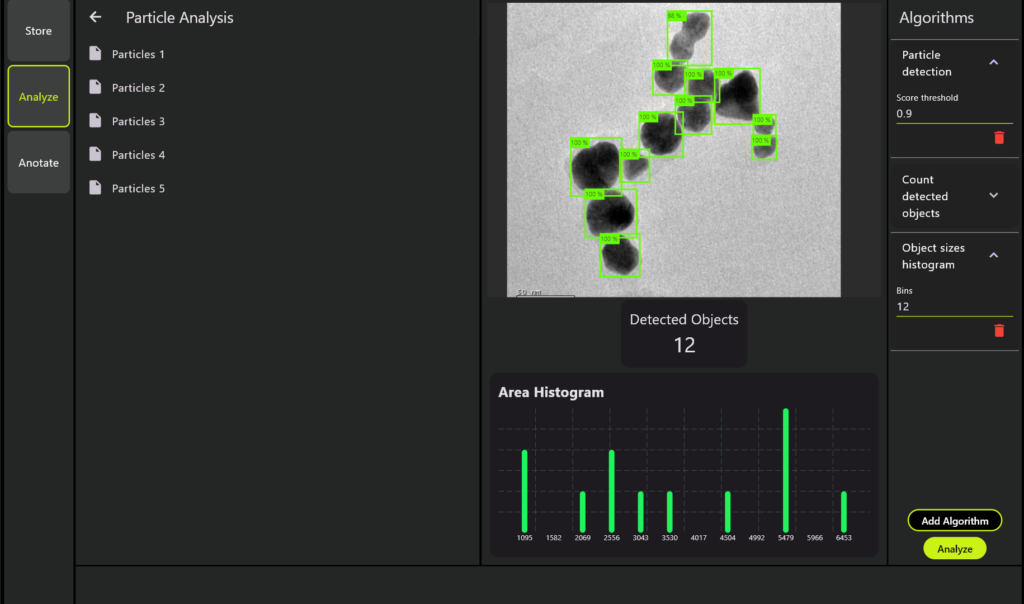Click the tallest histogram bar at 5479
1024x604 pixels.
point(785,470)
